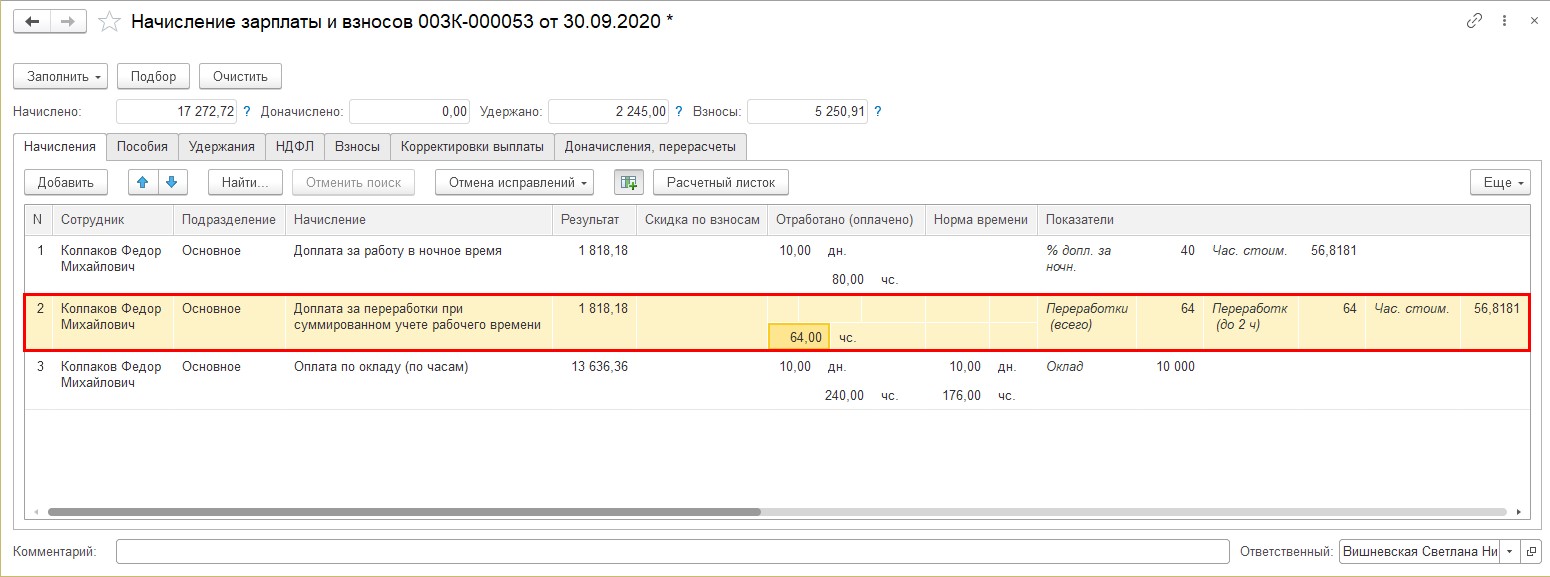Show help for Начислено question mark

click(x=247, y=112)
